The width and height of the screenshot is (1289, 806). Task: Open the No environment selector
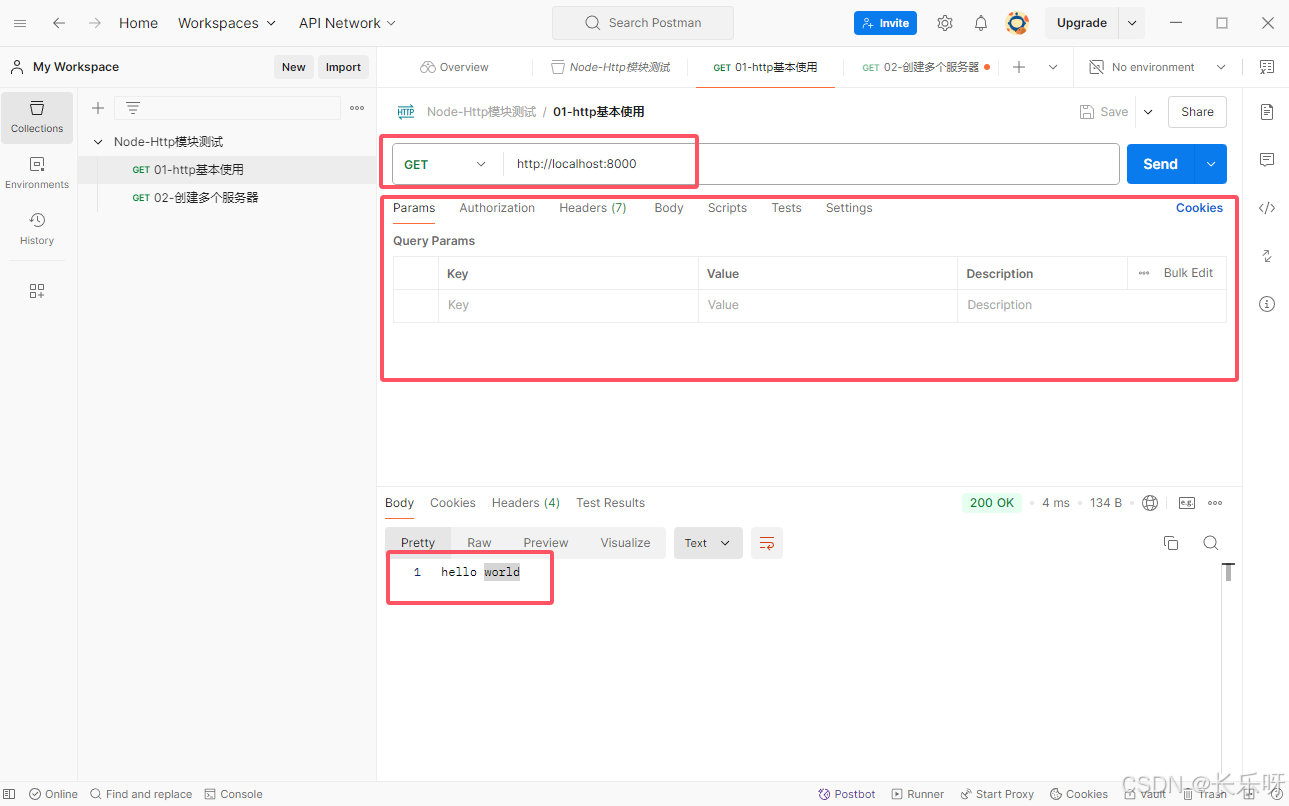[1157, 67]
